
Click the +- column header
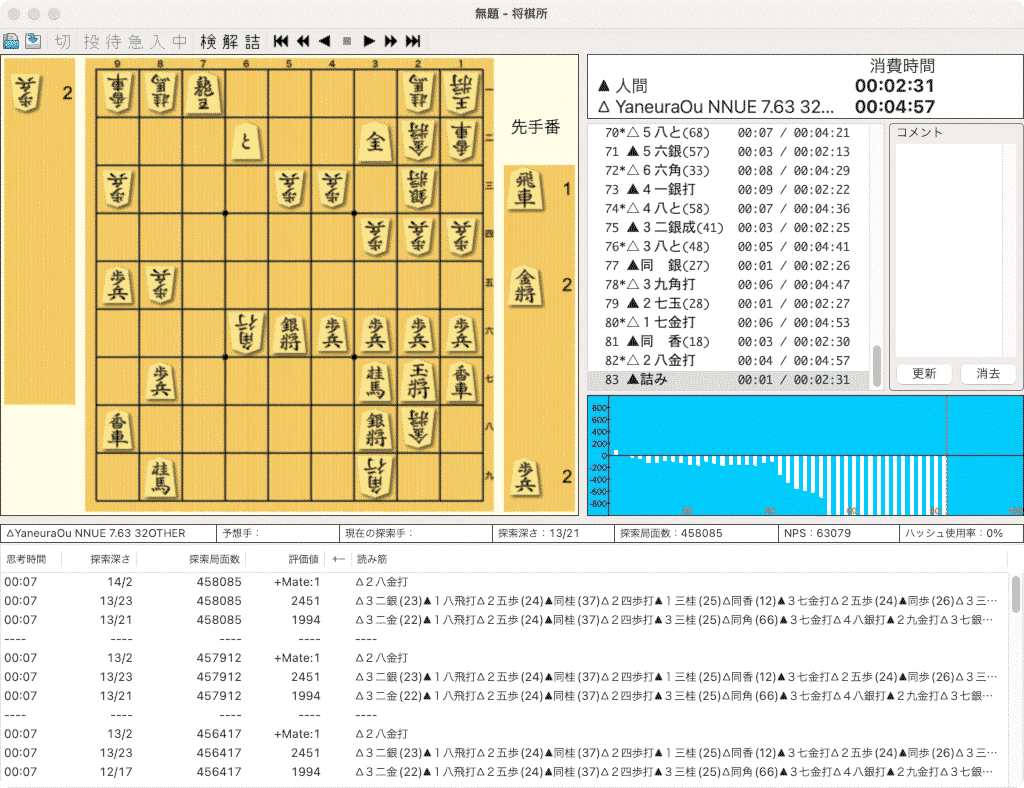[x=338, y=559]
